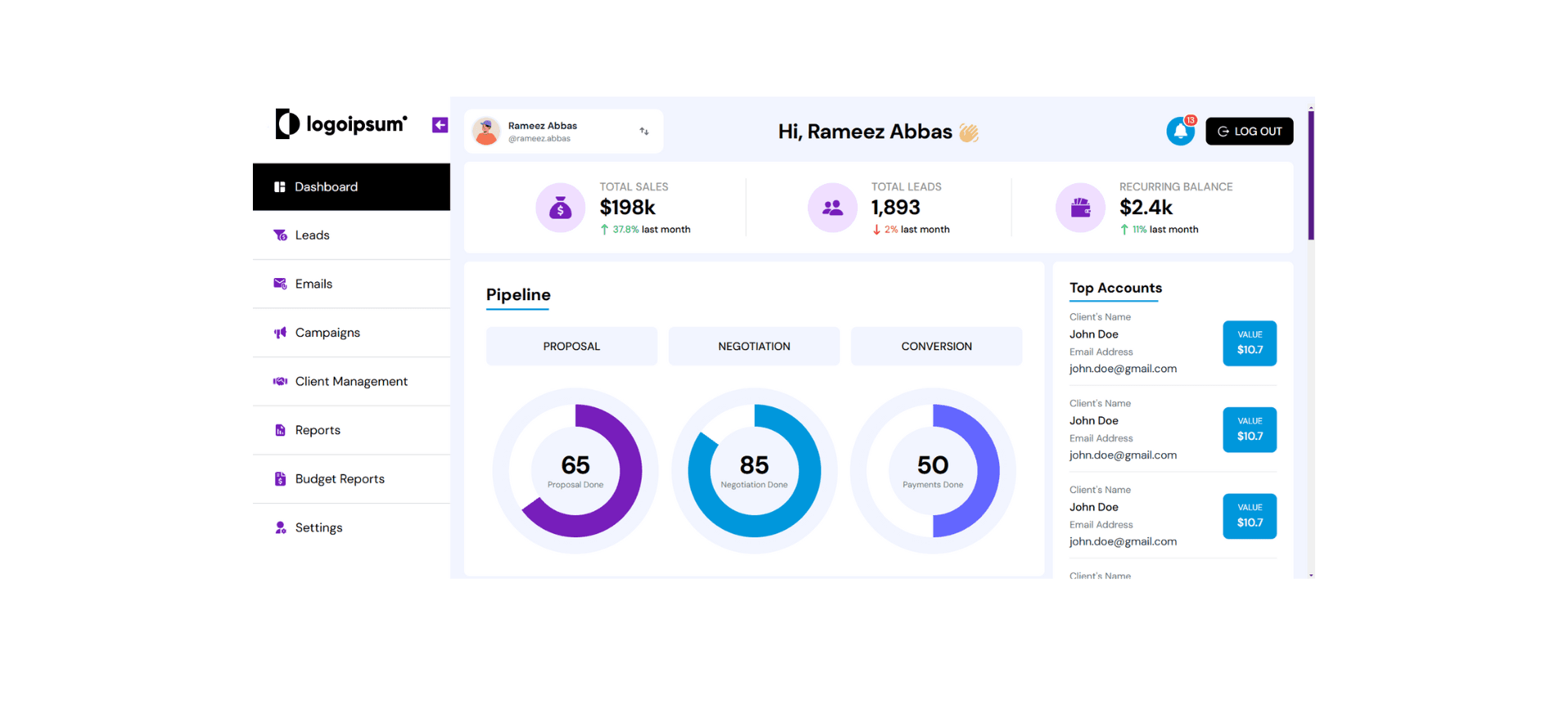Click the second john.doe@gmail.com email
The height and width of the screenshot is (723, 1568).
1123,456
